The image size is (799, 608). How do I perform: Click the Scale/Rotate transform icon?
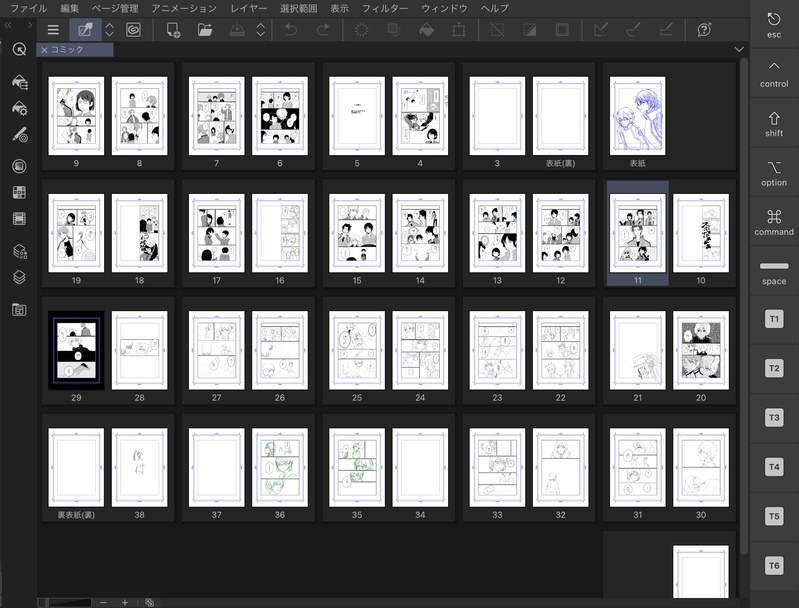(x=459, y=30)
